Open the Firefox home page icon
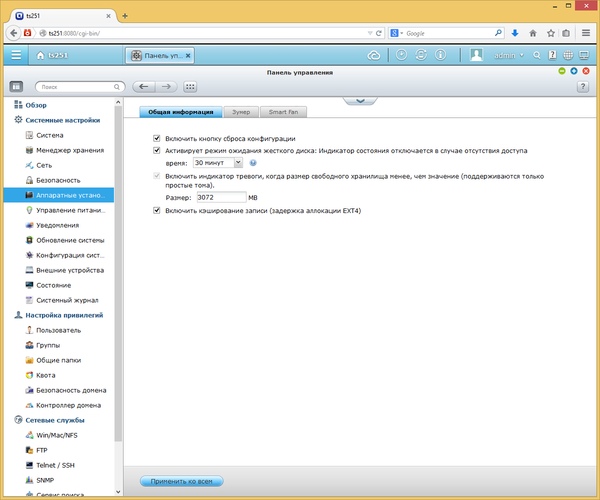The width and height of the screenshot is (600, 500). [533, 33]
